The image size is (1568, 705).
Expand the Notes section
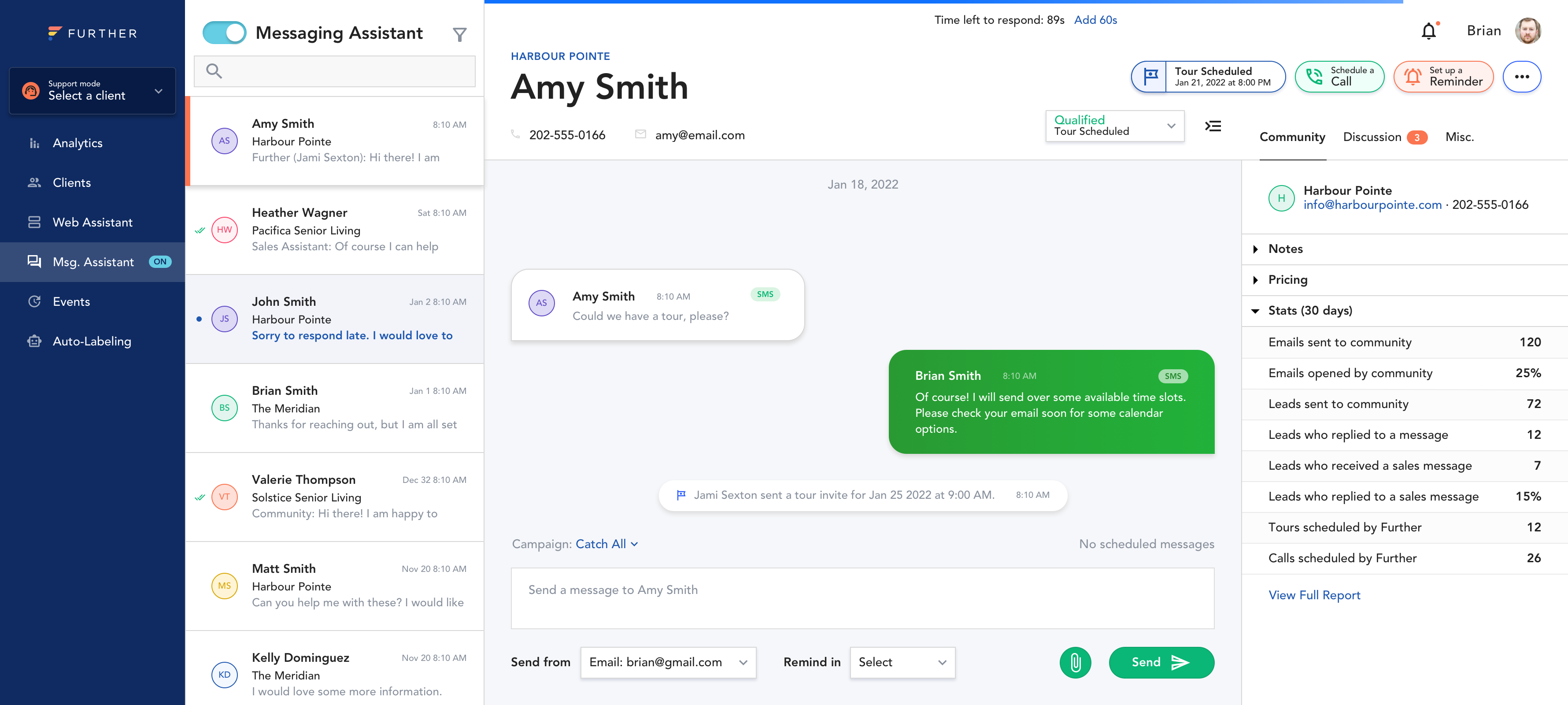click(x=1404, y=249)
